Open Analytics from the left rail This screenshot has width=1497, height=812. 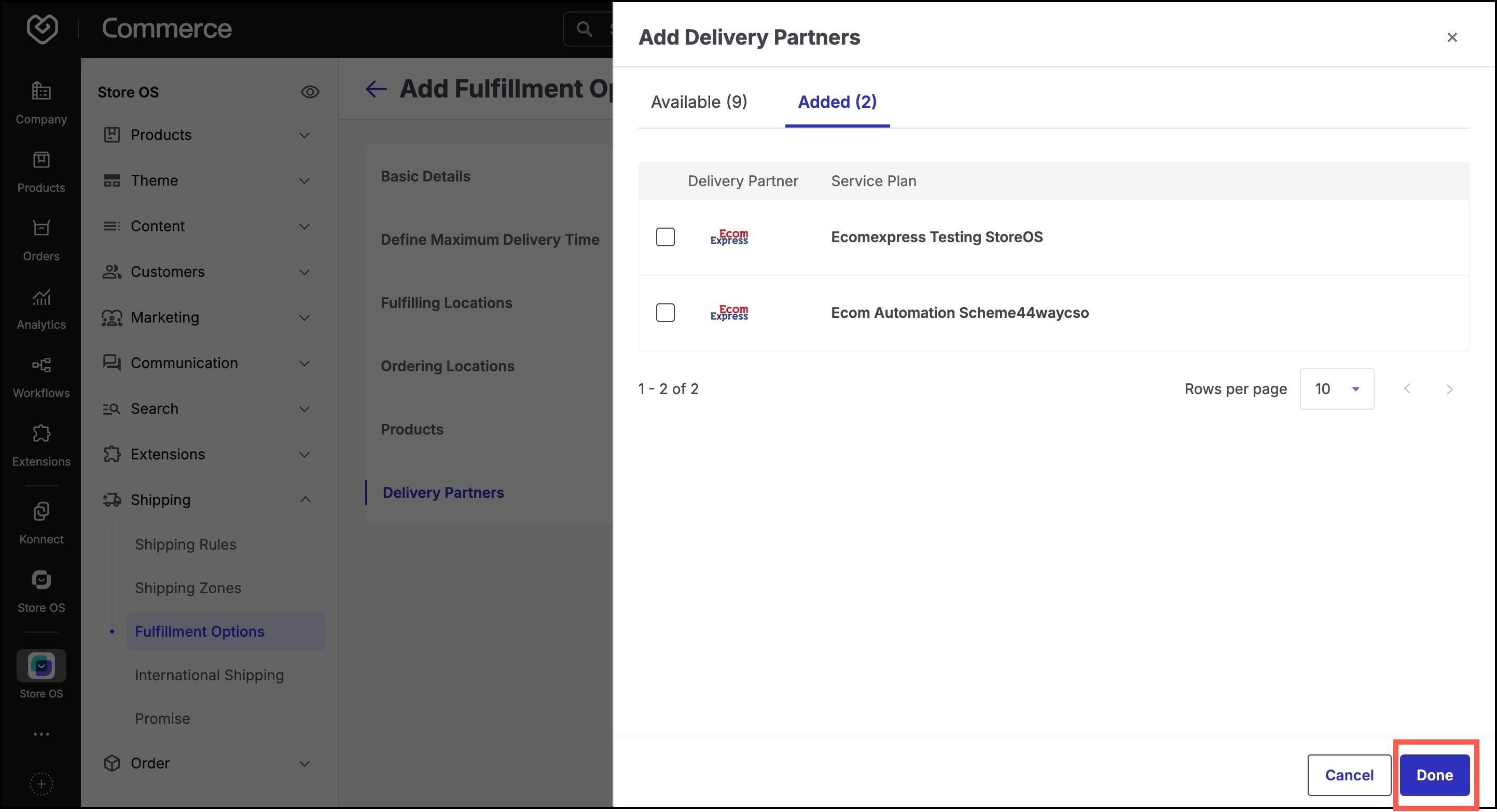[41, 298]
